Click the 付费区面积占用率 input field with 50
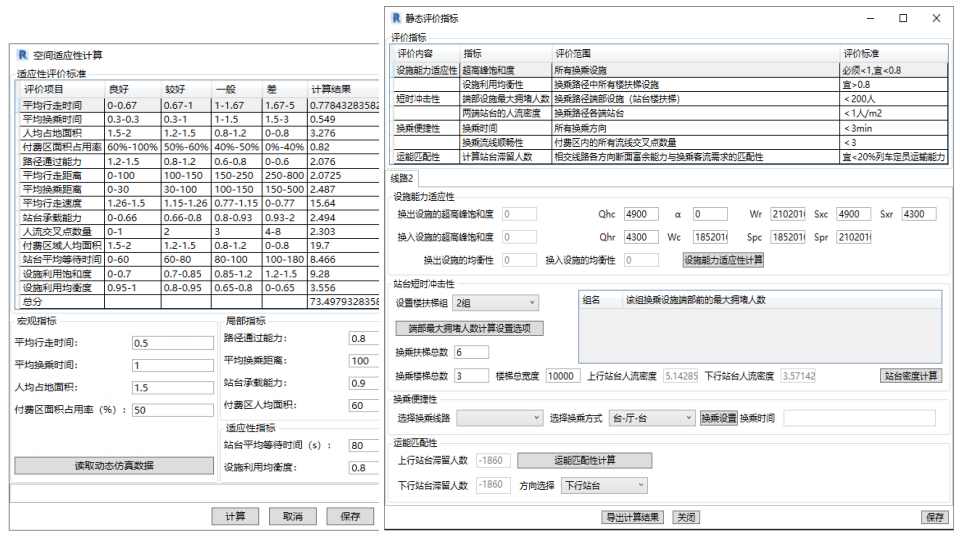 coord(173,410)
